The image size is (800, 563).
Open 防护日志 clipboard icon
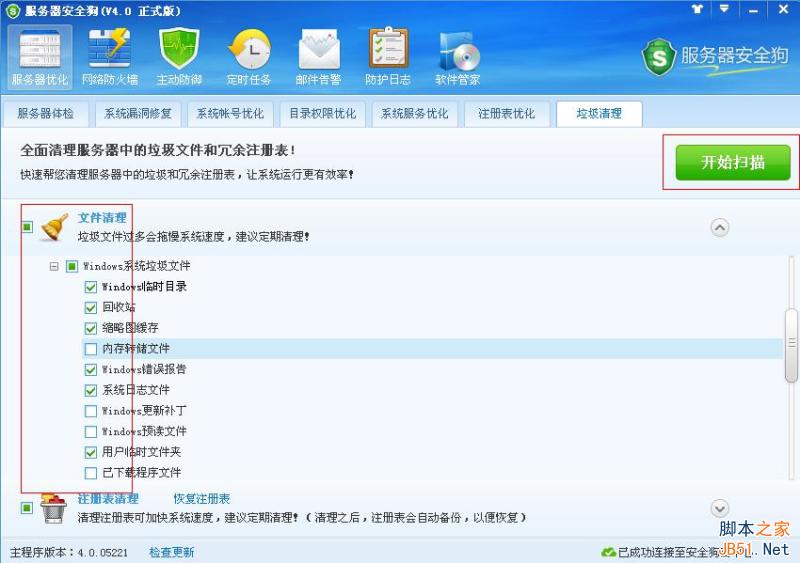388,56
